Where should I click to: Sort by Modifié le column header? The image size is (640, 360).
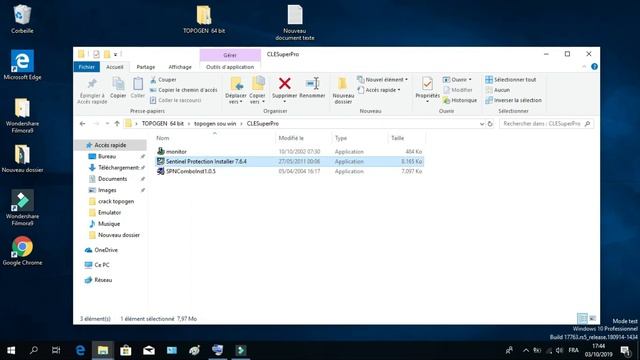[304, 138]
